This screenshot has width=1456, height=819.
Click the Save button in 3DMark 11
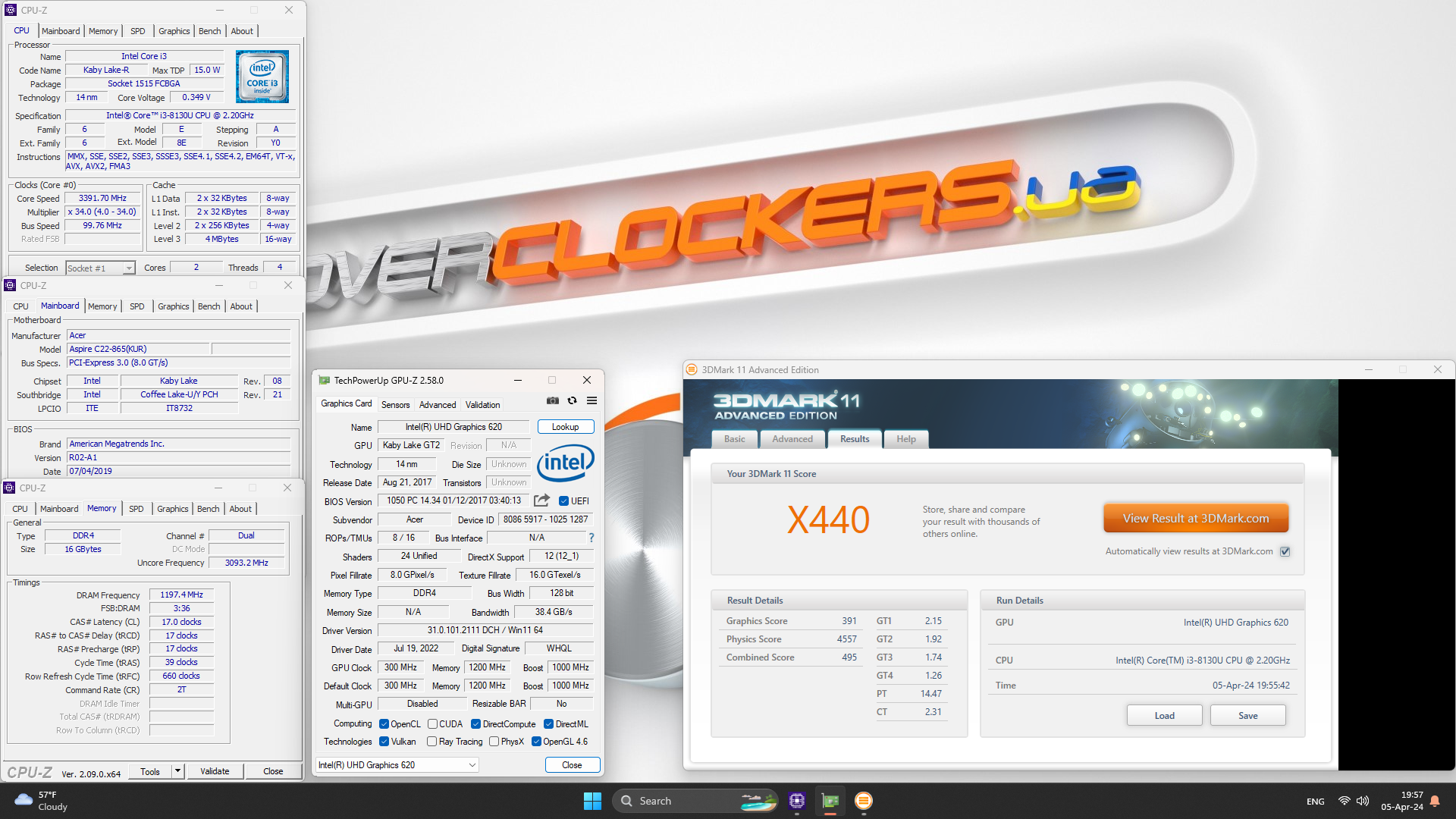coord(1248,716)
